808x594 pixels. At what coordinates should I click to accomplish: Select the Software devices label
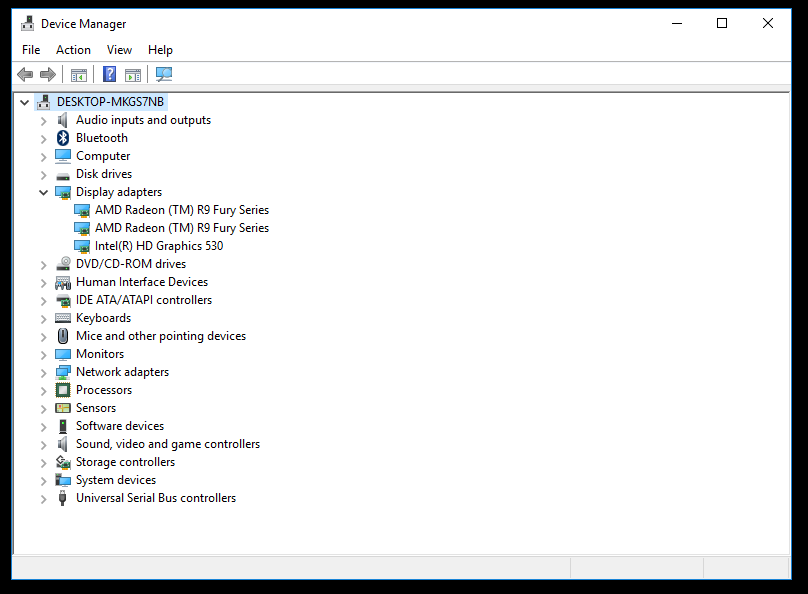click(120, 426)
